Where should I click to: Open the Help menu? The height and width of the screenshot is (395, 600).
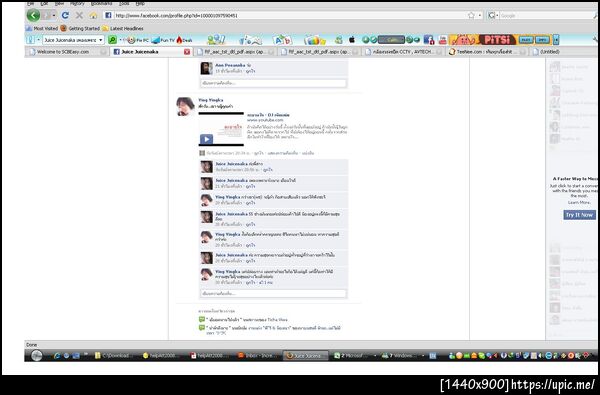pyautogui.click(x=140, y=3)
